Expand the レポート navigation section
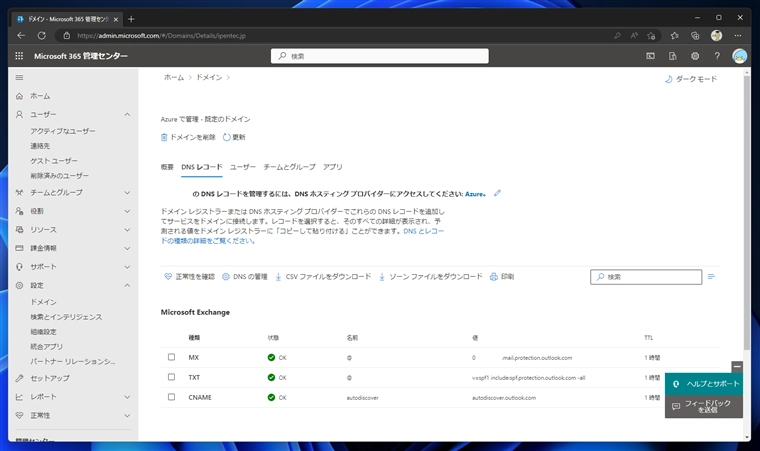Screen dimensions: 760x451 coord(127,397)
